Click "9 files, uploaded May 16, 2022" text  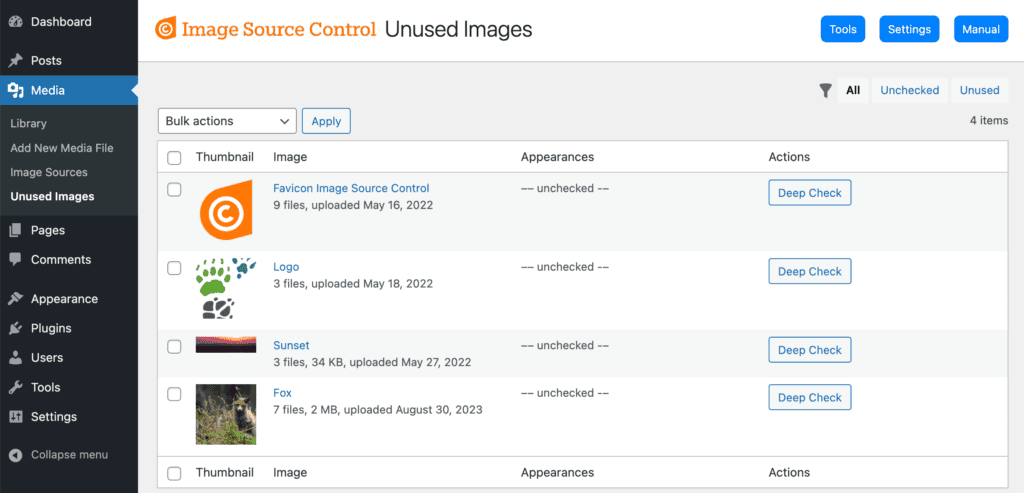click(x=353, y=205)
